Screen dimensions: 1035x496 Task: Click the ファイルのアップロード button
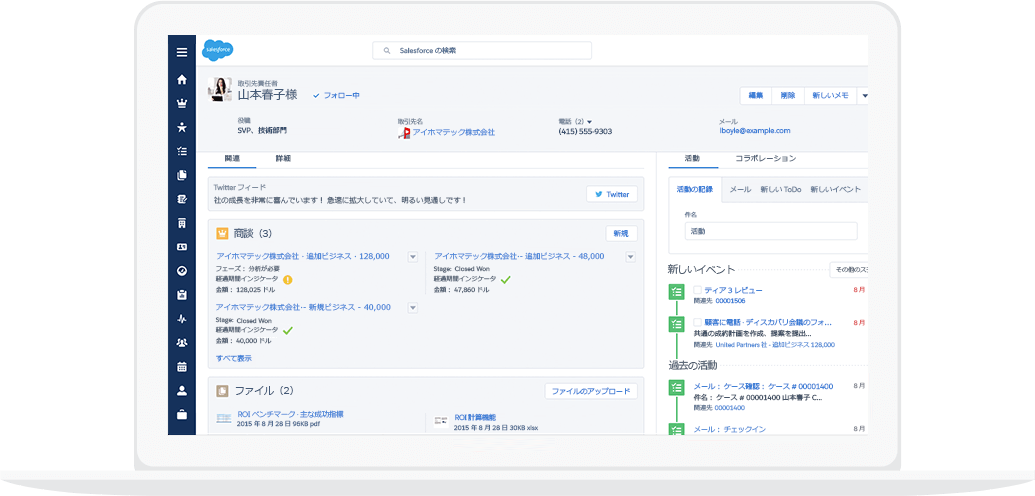tap(590, 391)
